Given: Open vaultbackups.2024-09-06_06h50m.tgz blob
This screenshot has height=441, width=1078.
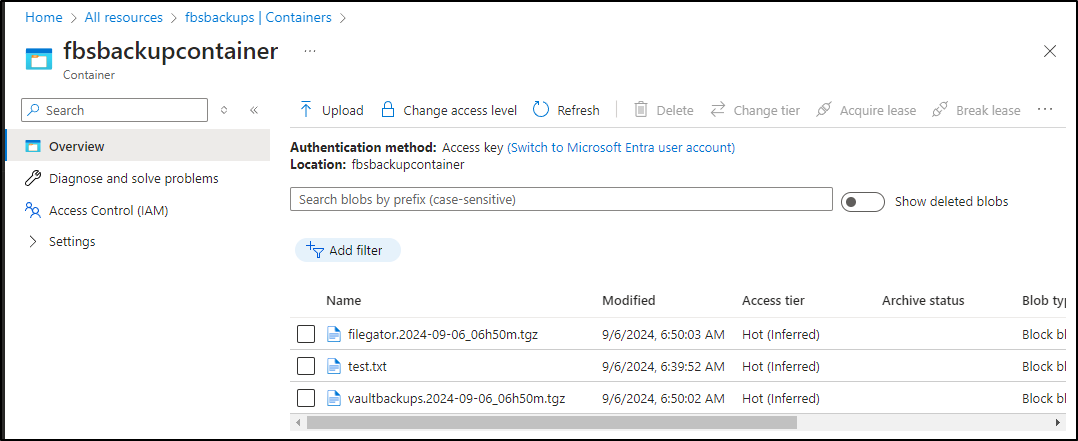Looking at the screenshot, I should coord(457,398).
